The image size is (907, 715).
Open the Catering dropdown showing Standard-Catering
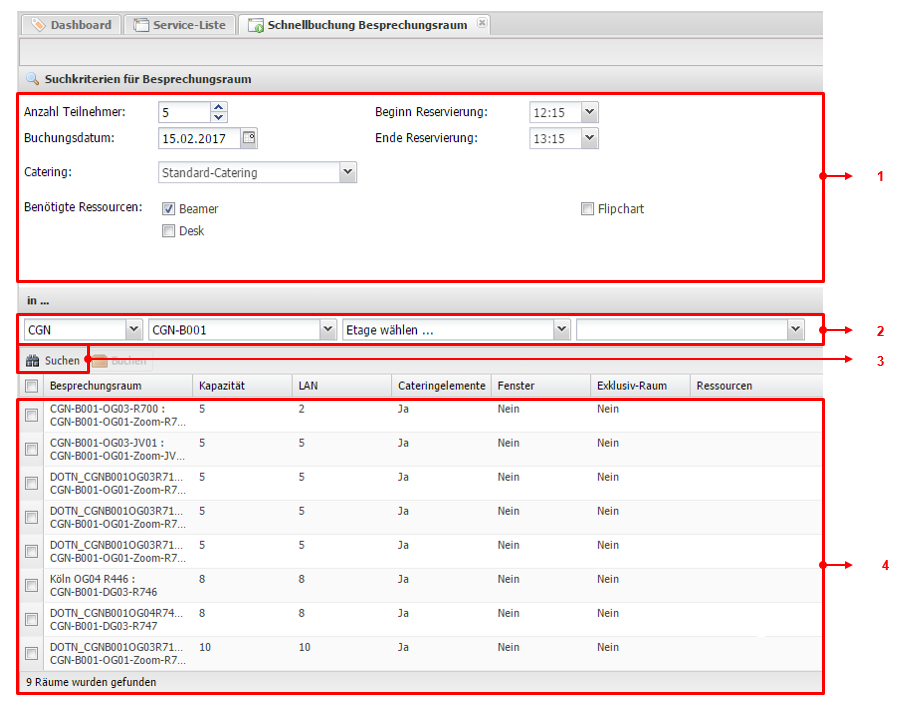pos(347,172)
